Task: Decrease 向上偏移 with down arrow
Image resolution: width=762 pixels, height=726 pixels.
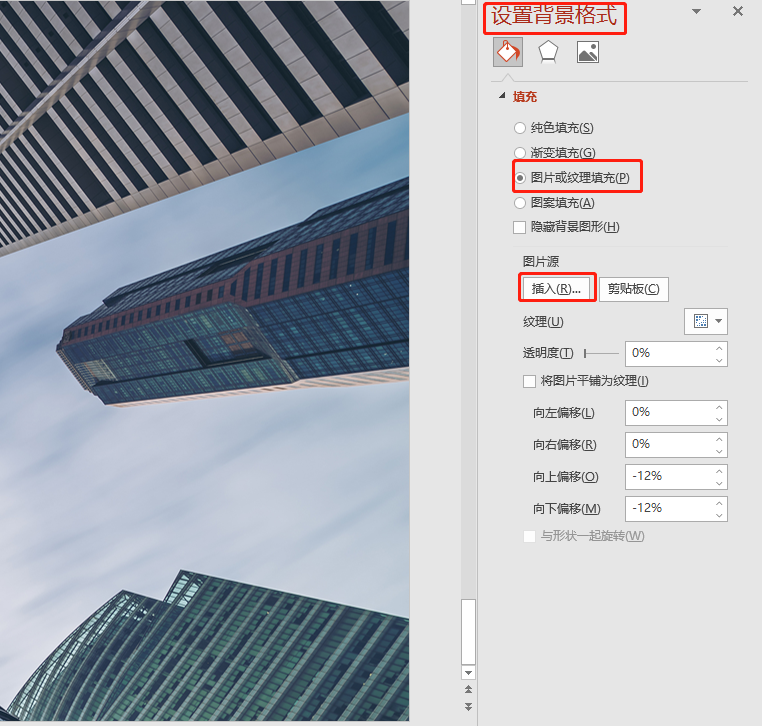Action: tap(719, 484)
